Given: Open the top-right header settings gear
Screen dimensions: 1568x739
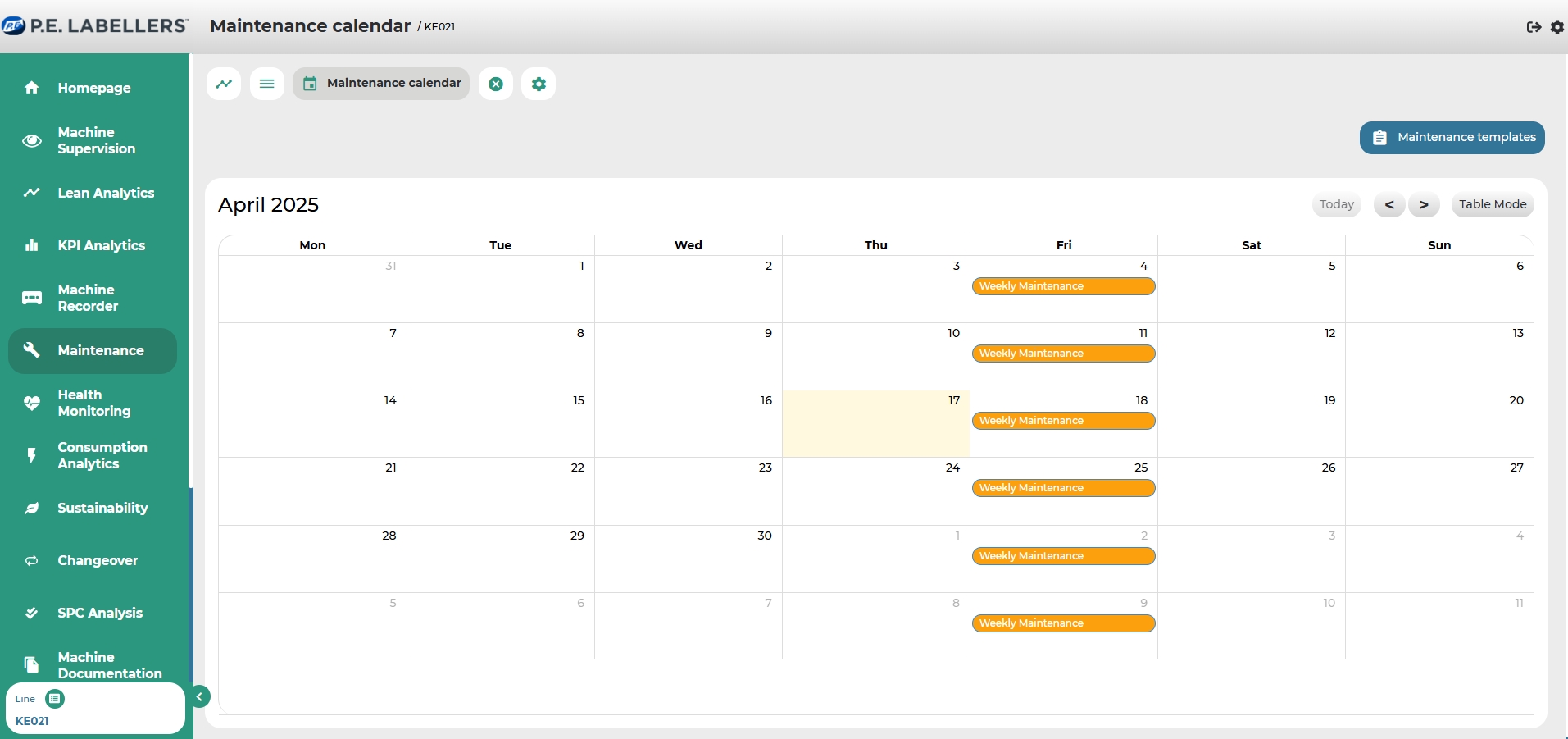Looking at the screenshot, I should [1557, 27].
